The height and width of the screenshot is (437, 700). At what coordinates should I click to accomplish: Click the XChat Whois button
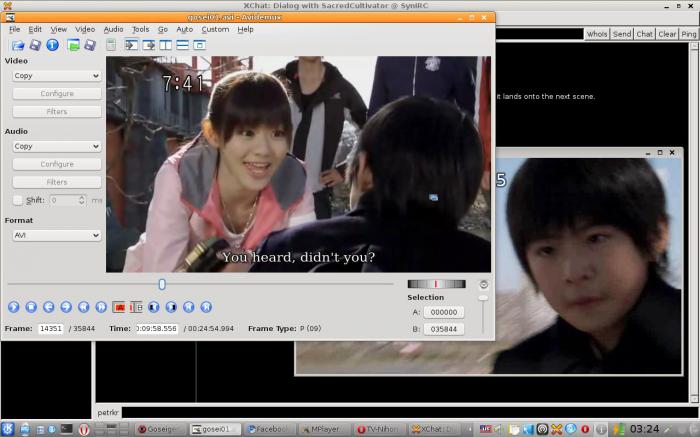pos(597,34)
